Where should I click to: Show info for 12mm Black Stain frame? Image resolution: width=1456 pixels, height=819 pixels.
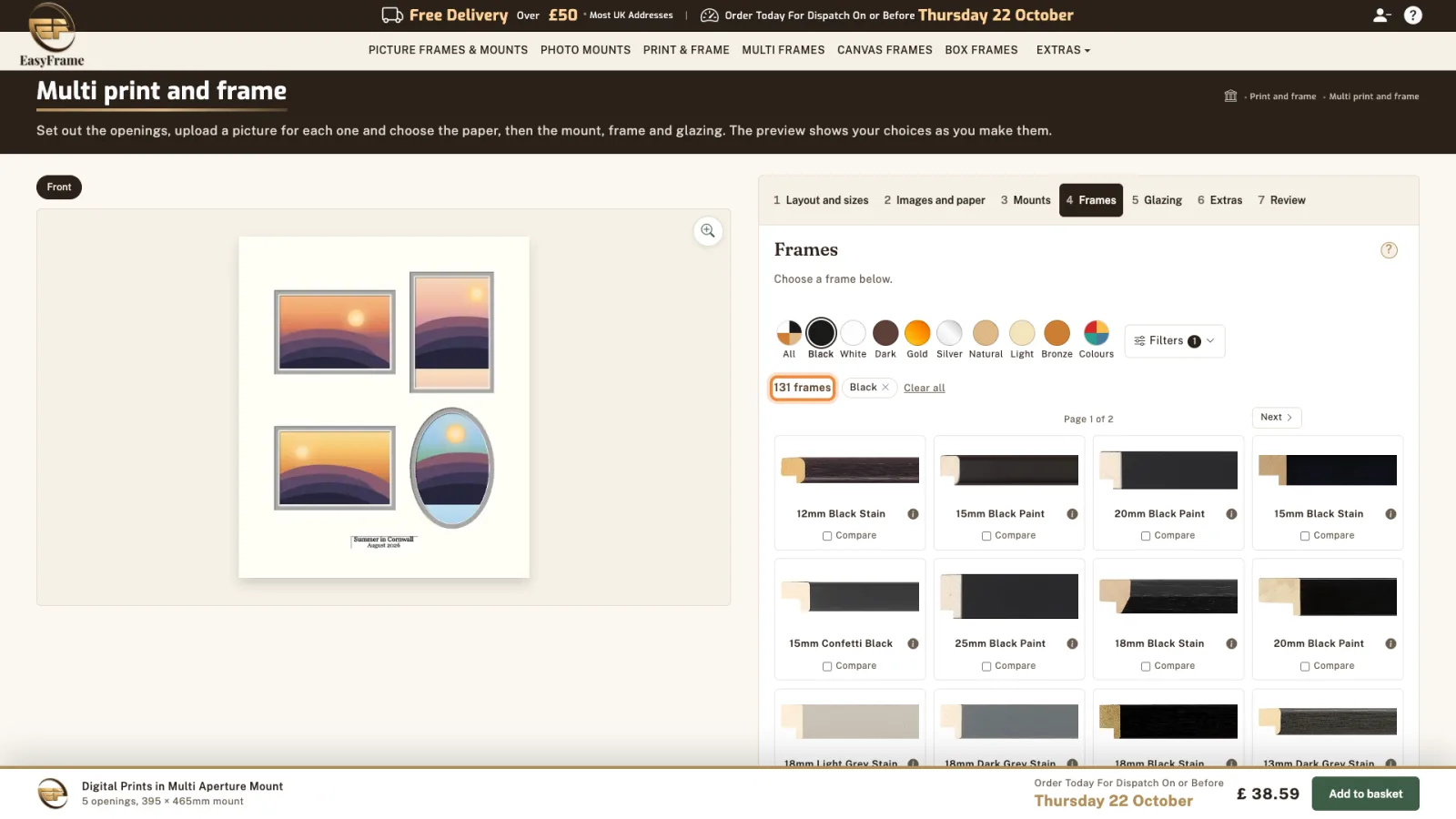(x=913, y=514)
